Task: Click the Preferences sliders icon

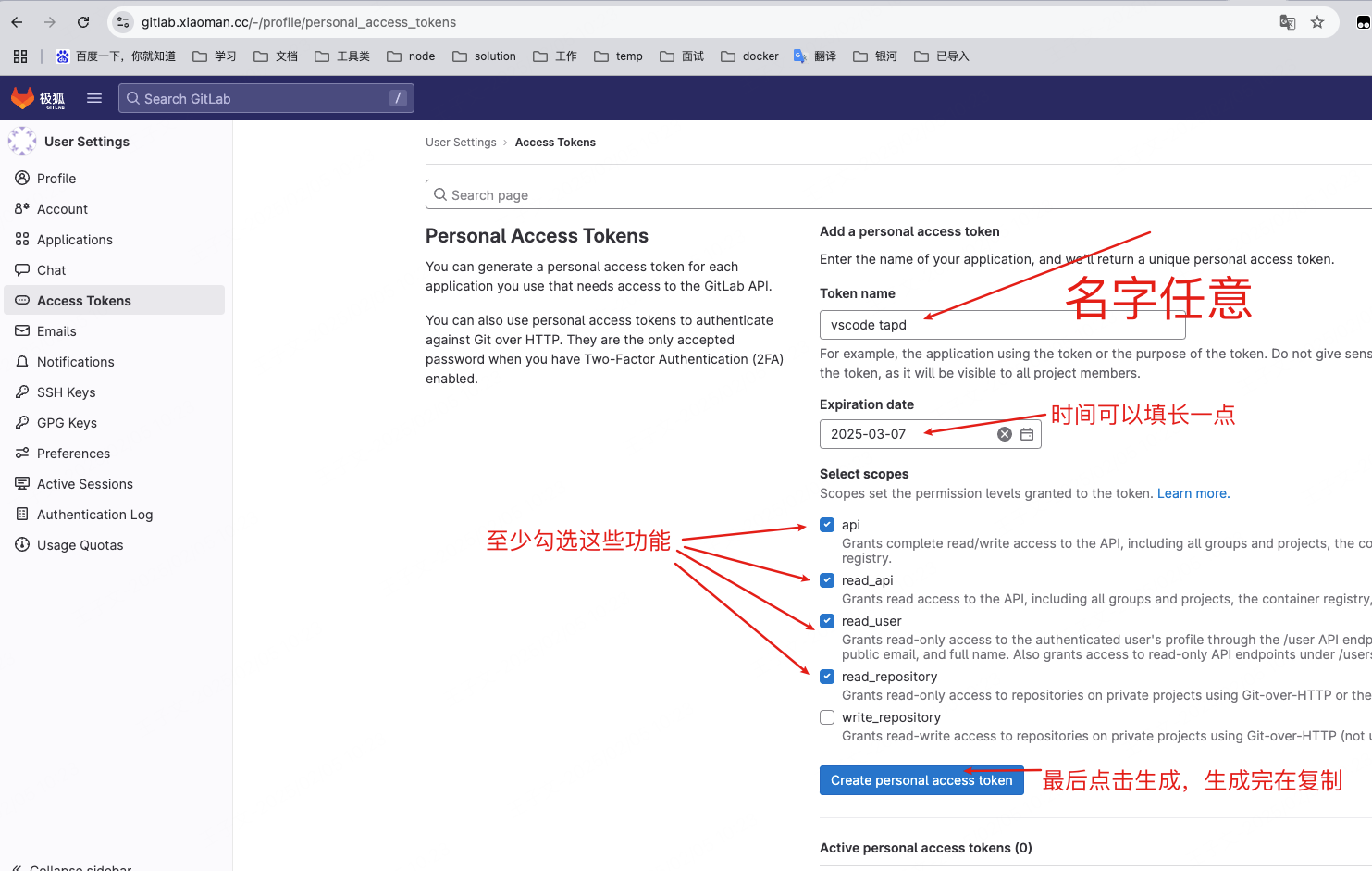Action: pyautogui.click(x=22, y=453)
